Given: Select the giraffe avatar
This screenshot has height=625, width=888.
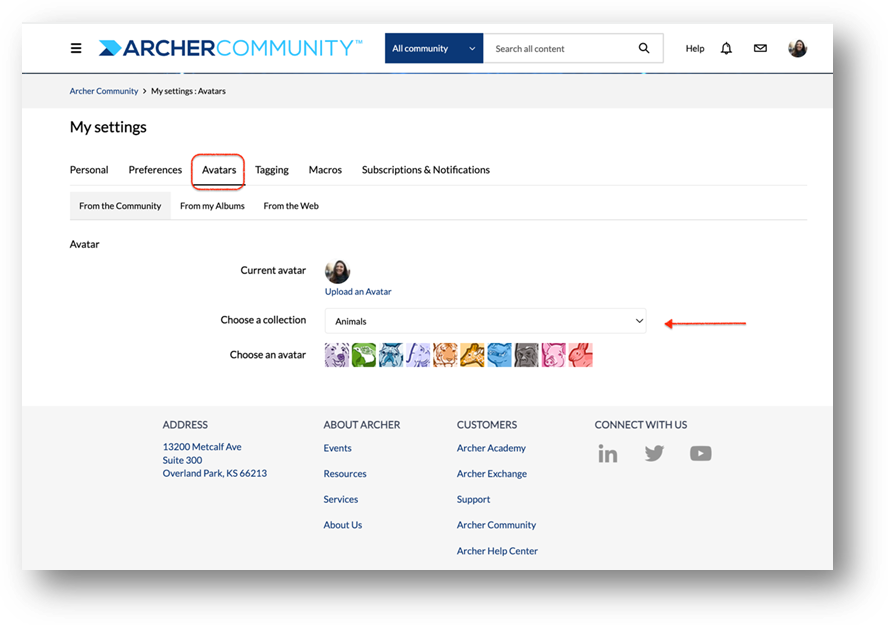Looking at the screenshot, I should pos(472,355).
